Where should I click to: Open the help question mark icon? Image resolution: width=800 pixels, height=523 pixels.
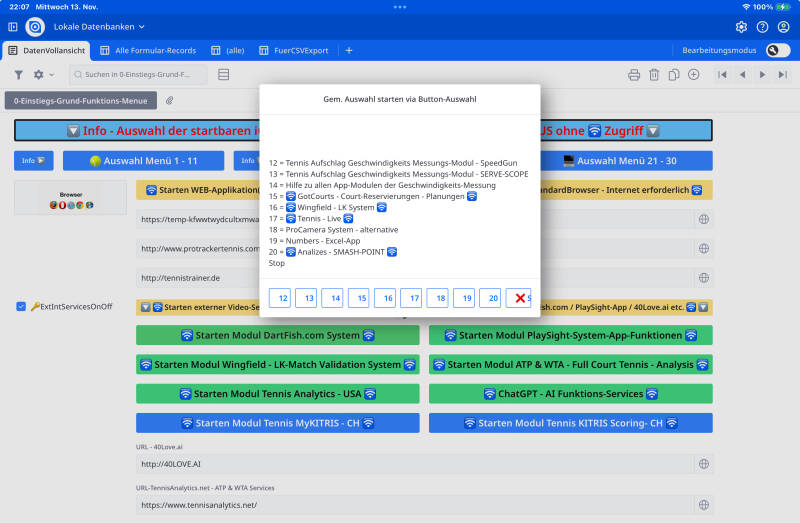[x=763, y=27]
